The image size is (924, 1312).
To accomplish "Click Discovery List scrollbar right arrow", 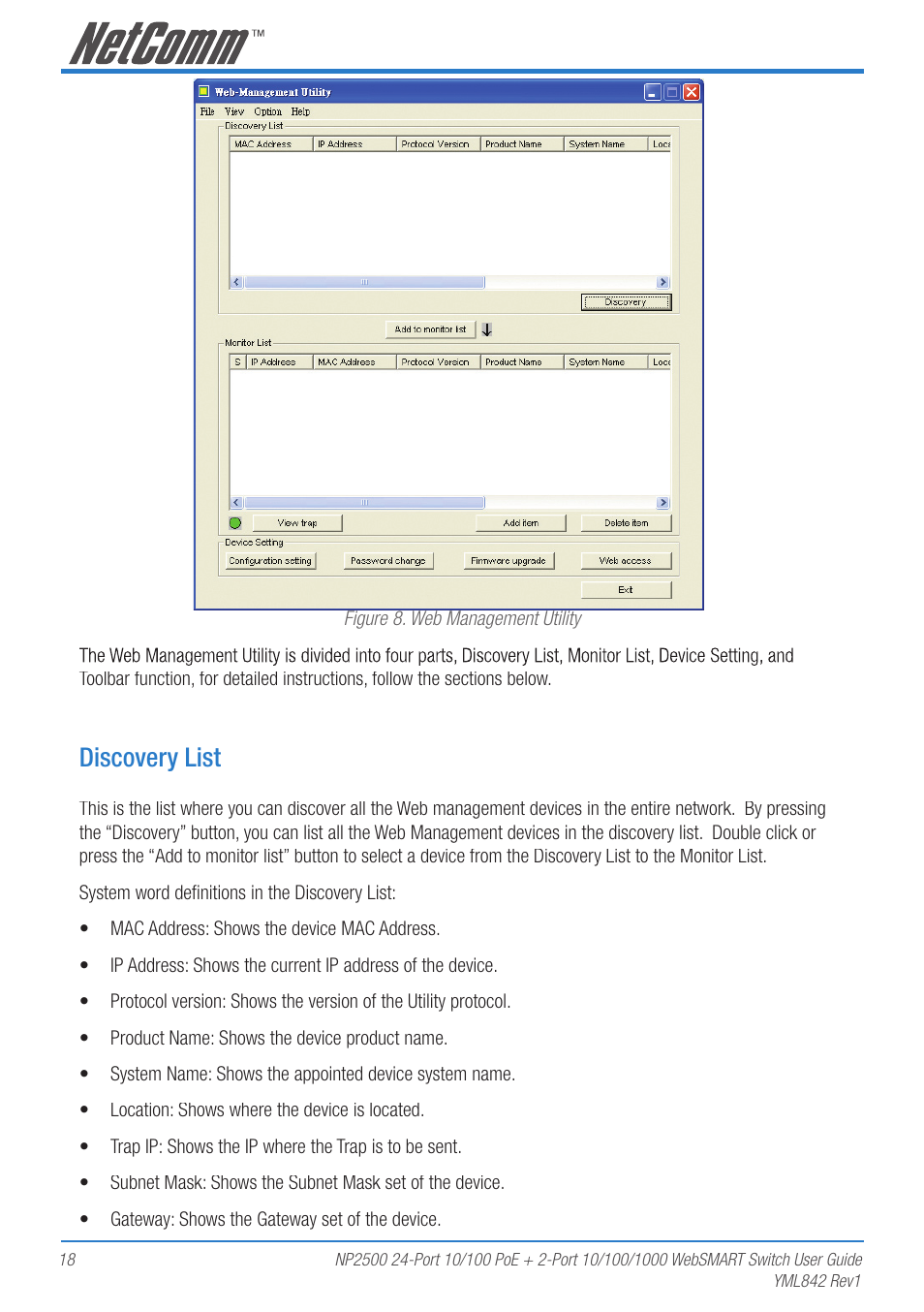I will pos(663,283).
